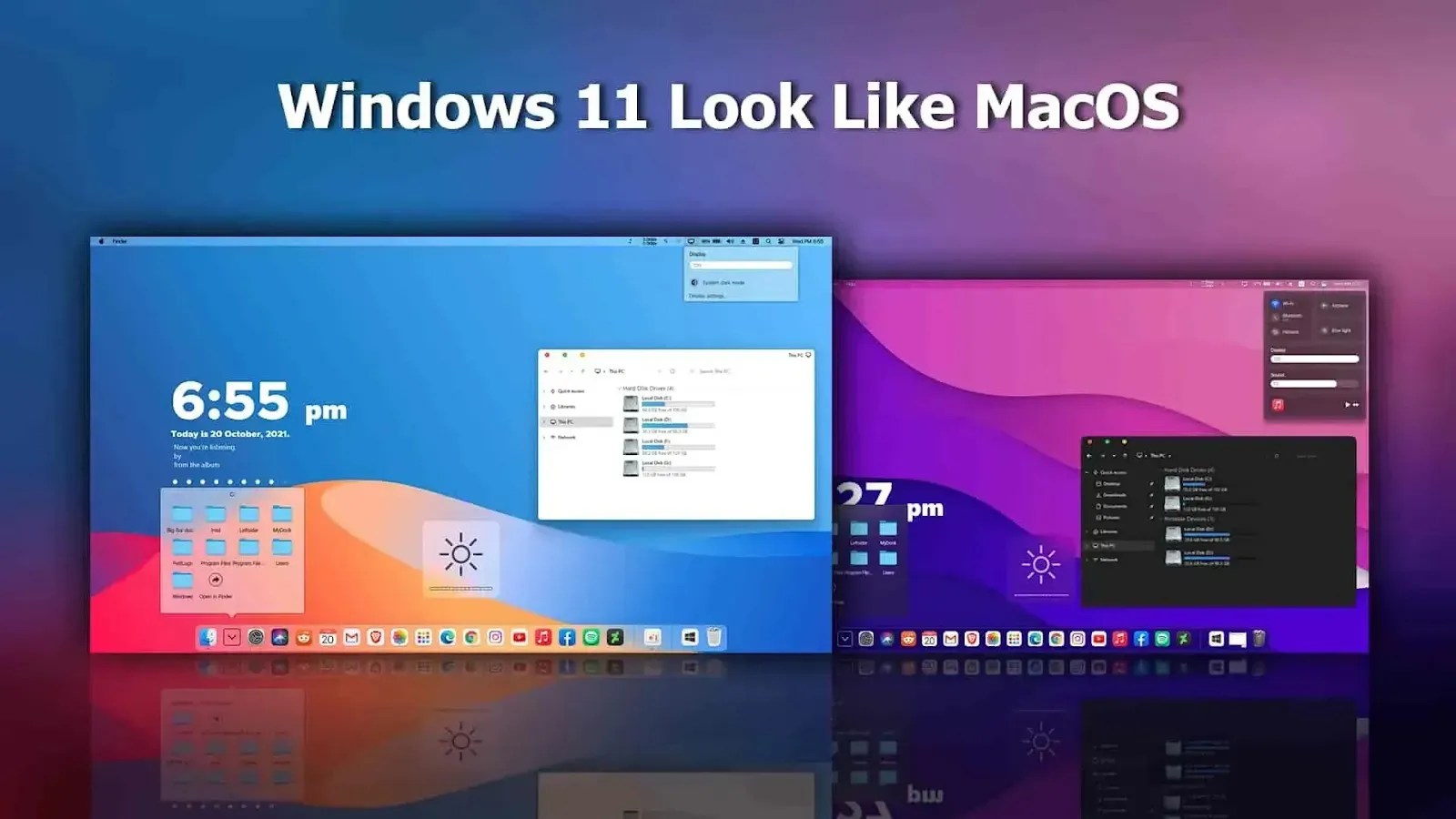This screenshot has height=819, width=1456.
Task: Open Spotlight search in the left menu bar
Action: (x=769, y=241)
